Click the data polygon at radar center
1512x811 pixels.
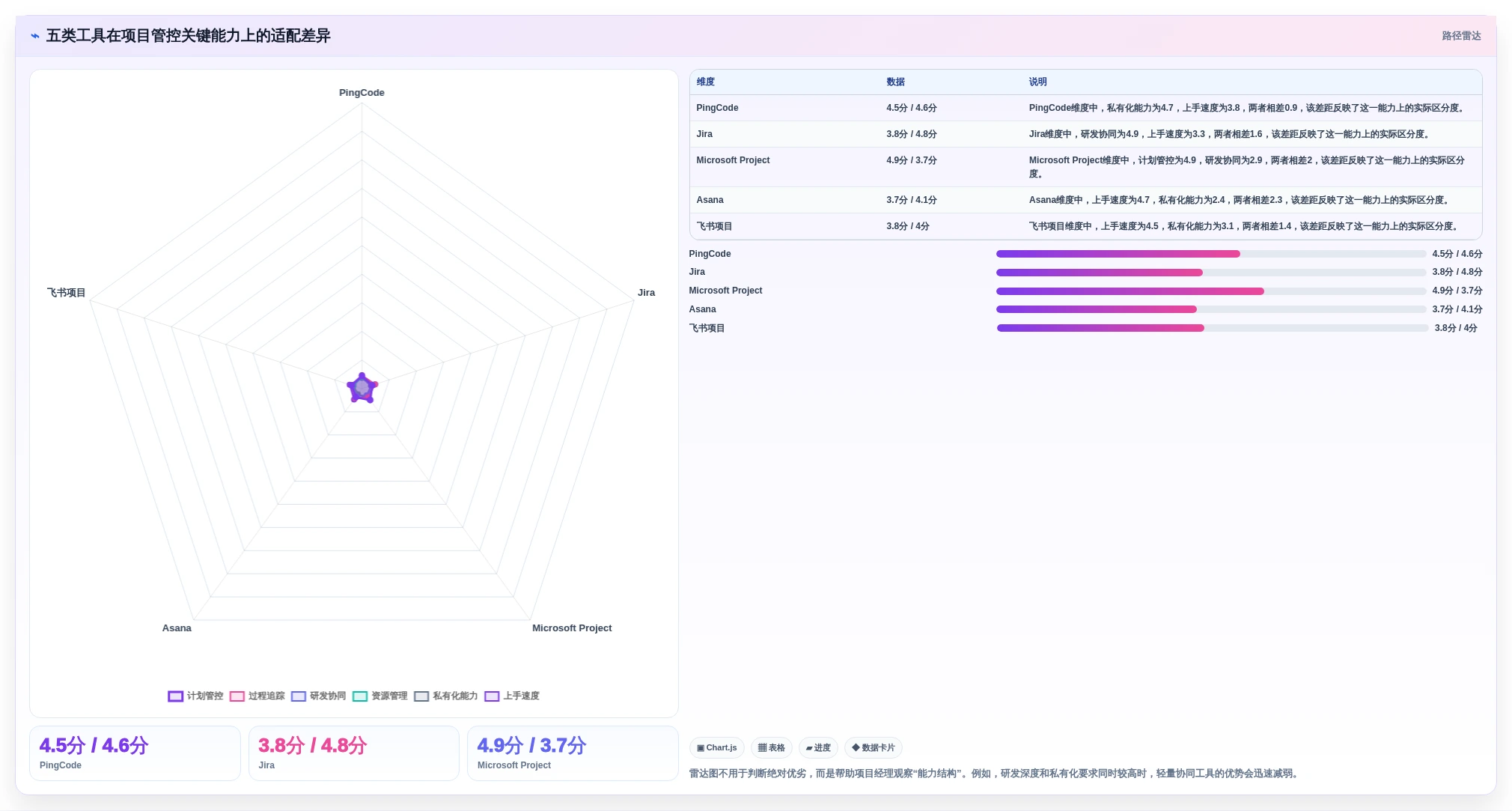[x=362, y=388]
